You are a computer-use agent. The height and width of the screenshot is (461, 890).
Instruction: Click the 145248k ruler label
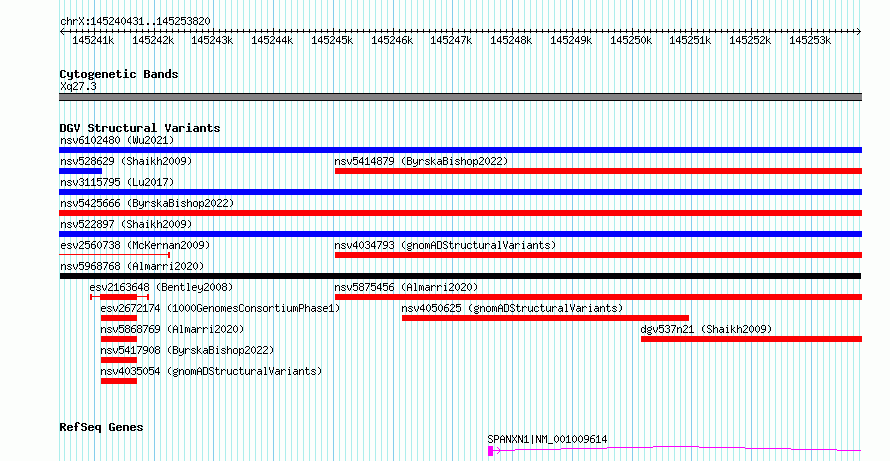511,40
